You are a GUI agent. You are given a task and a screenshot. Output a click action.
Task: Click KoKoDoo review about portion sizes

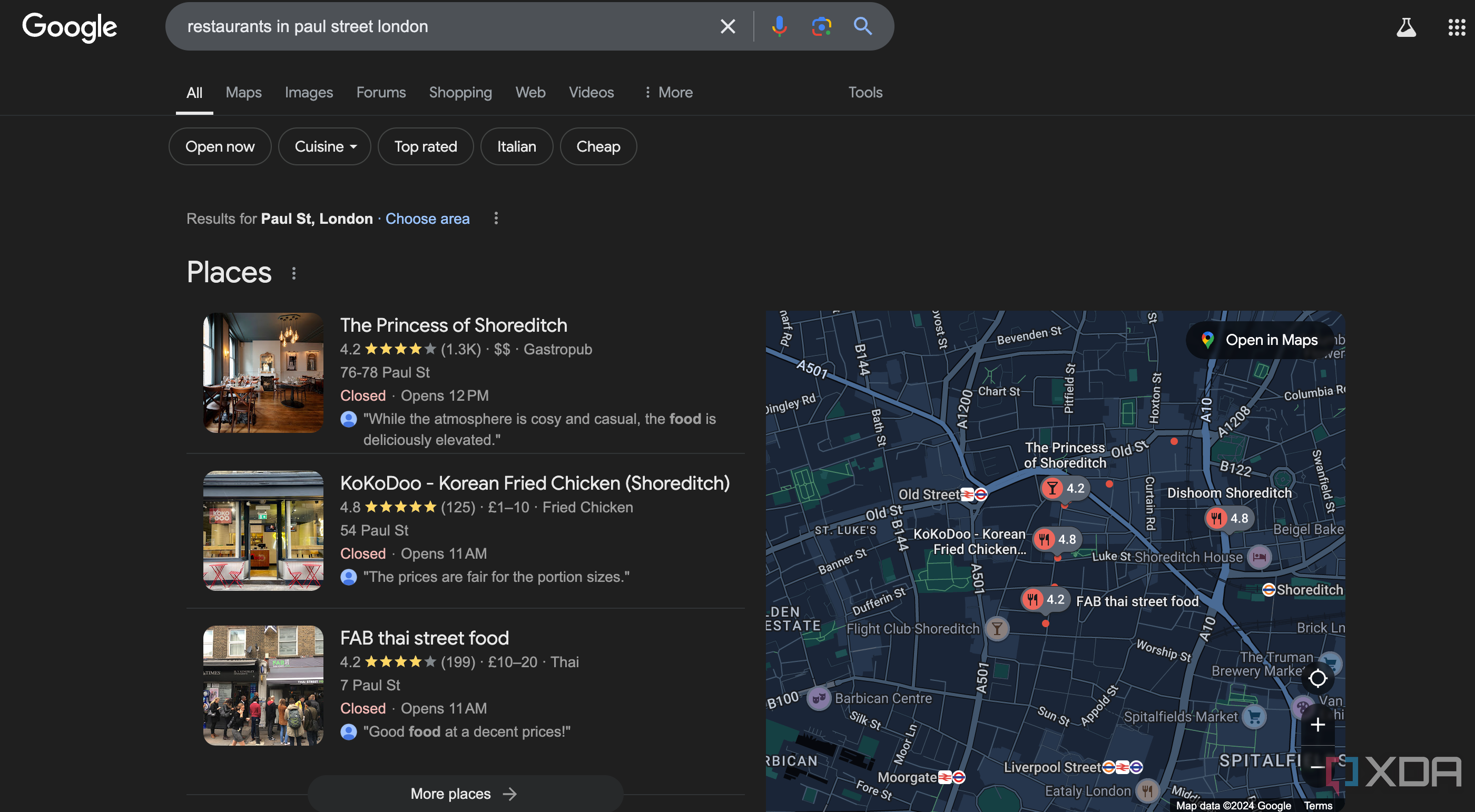(496, 577)
